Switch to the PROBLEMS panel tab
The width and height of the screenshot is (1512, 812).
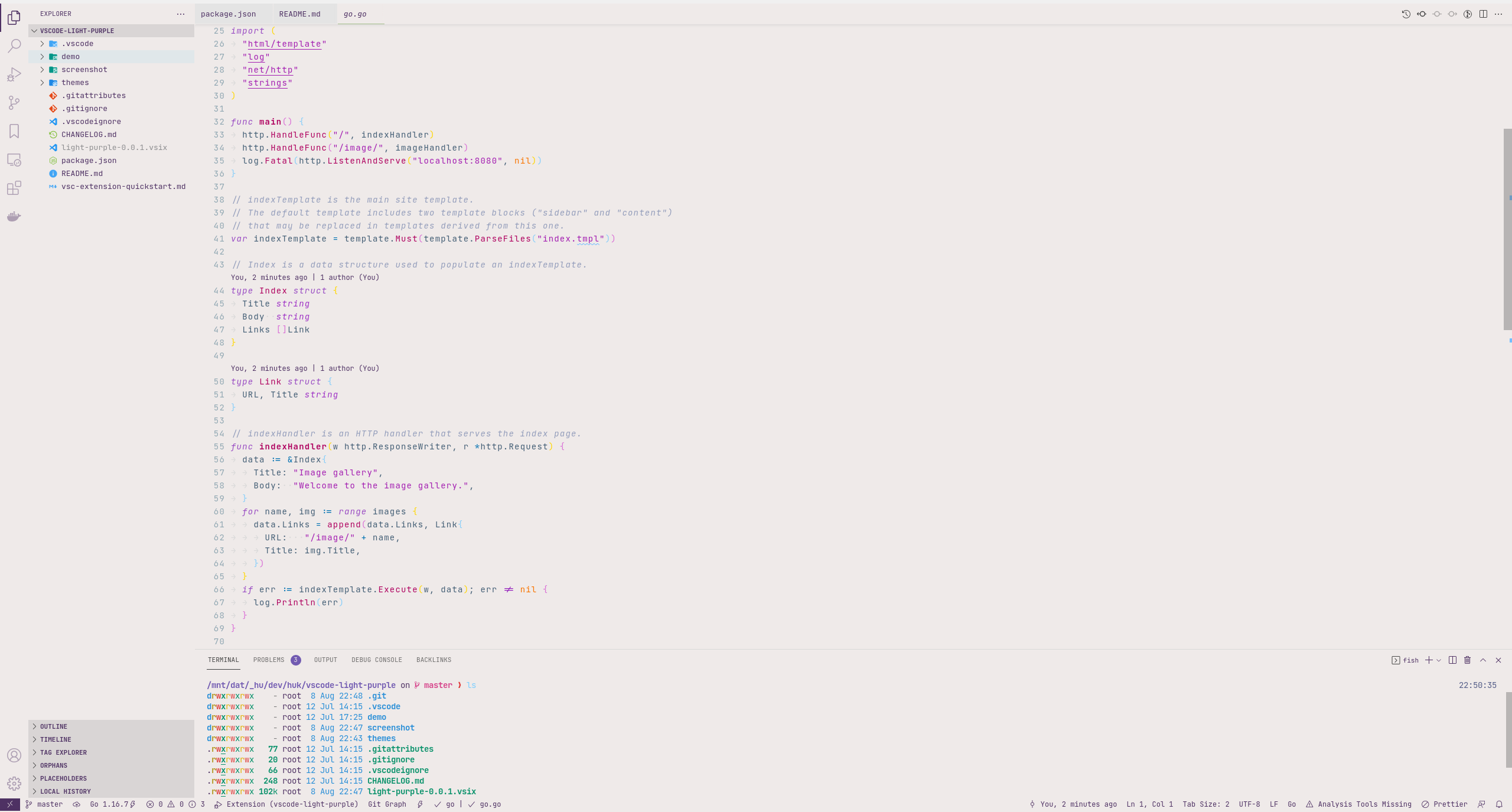coord(269,660)
